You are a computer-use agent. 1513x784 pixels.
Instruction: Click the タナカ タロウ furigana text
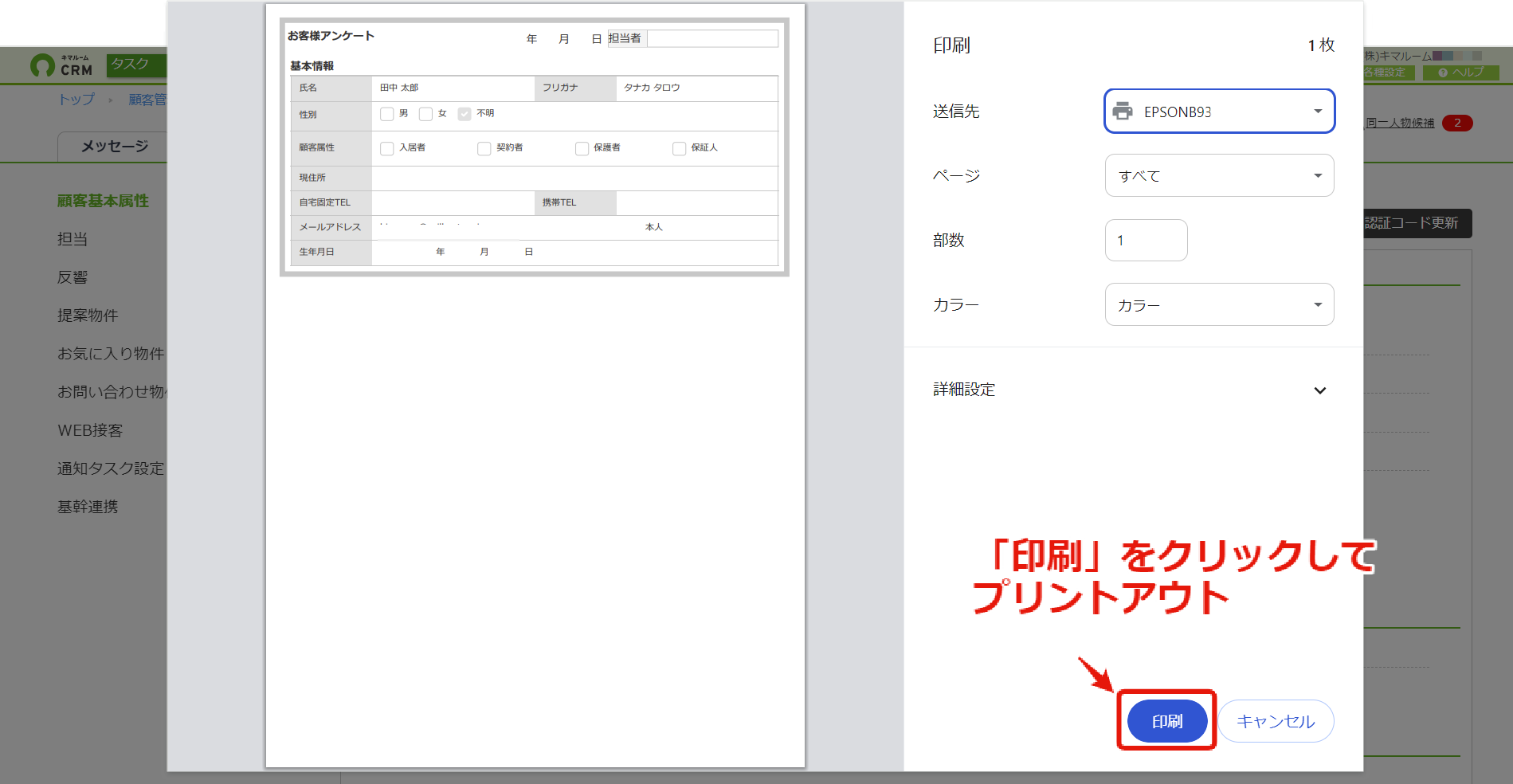point(652,88)
